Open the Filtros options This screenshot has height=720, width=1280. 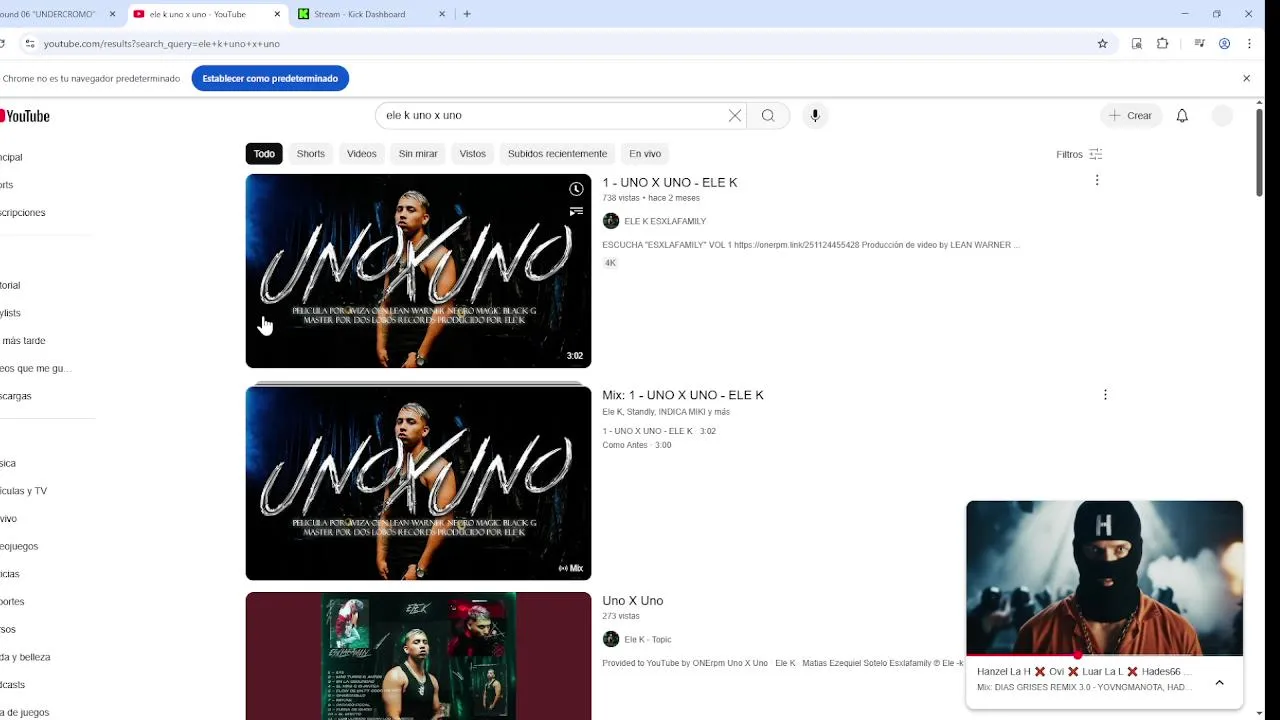pos(1079,154)
